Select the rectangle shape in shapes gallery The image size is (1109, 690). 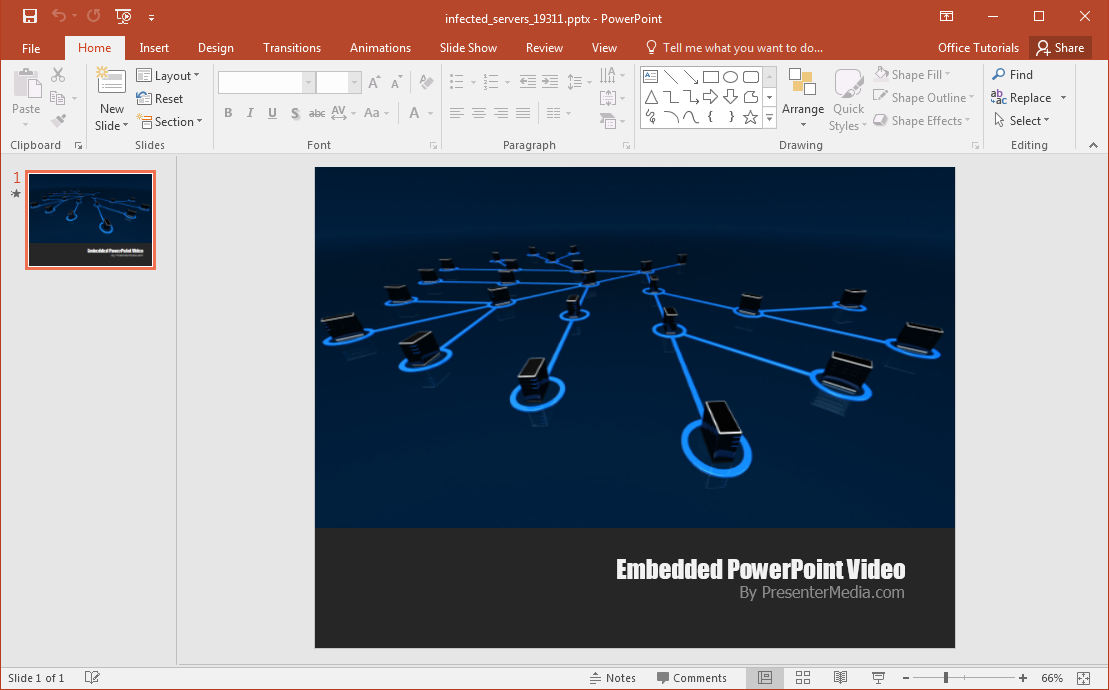coord(710,77)
